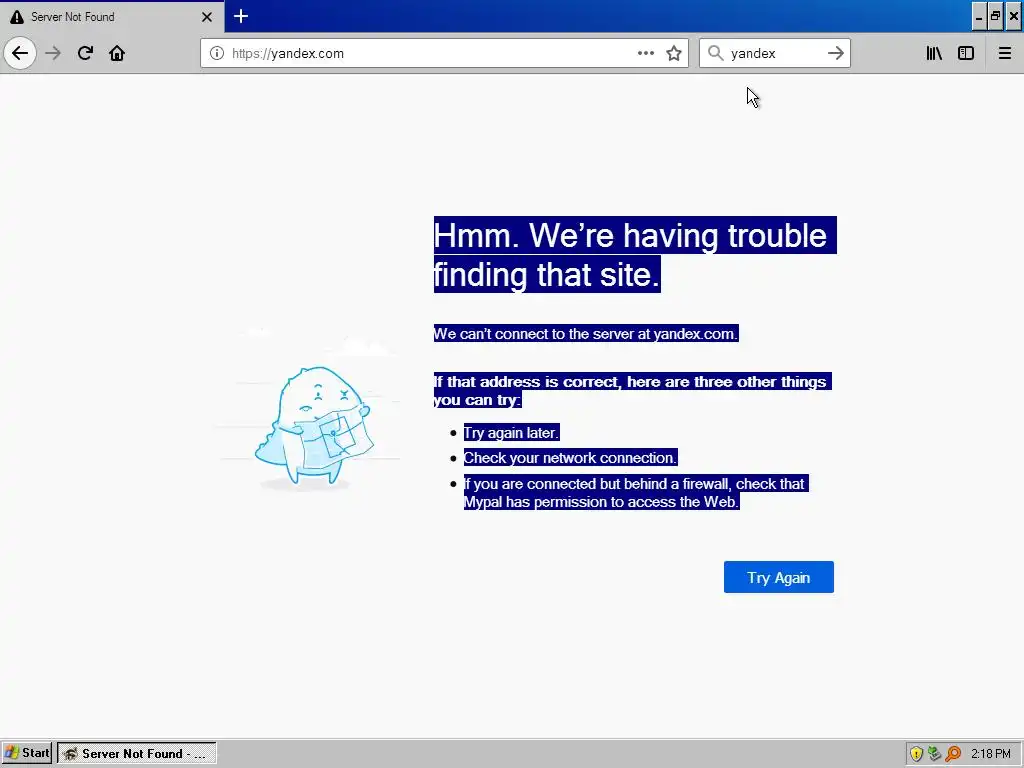The height and width of the screenshot is (768, 1024).
Task: Open the hamburger application menu
Action: (x=1004, y=53)
